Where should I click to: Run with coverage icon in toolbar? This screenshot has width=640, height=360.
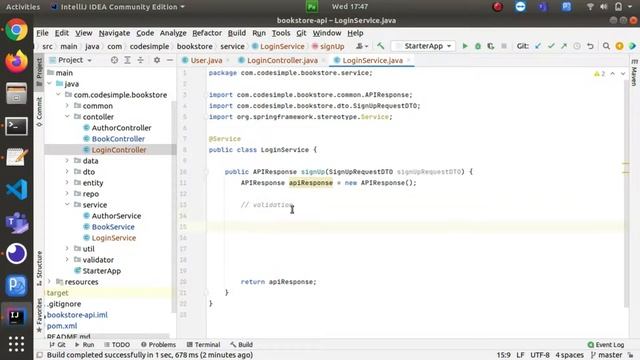click(x=491, y=46)
